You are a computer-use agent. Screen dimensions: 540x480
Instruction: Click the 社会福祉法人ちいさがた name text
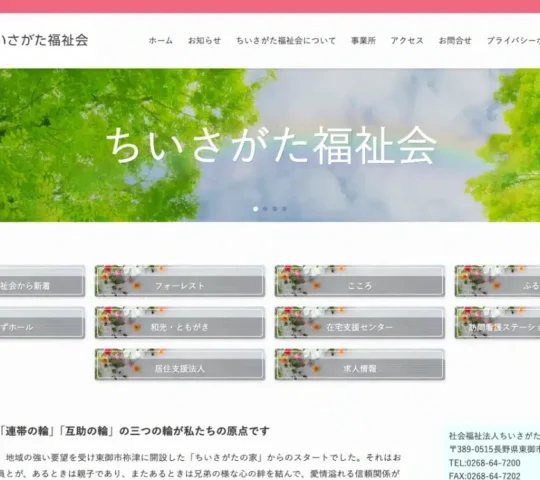[494, 436]
